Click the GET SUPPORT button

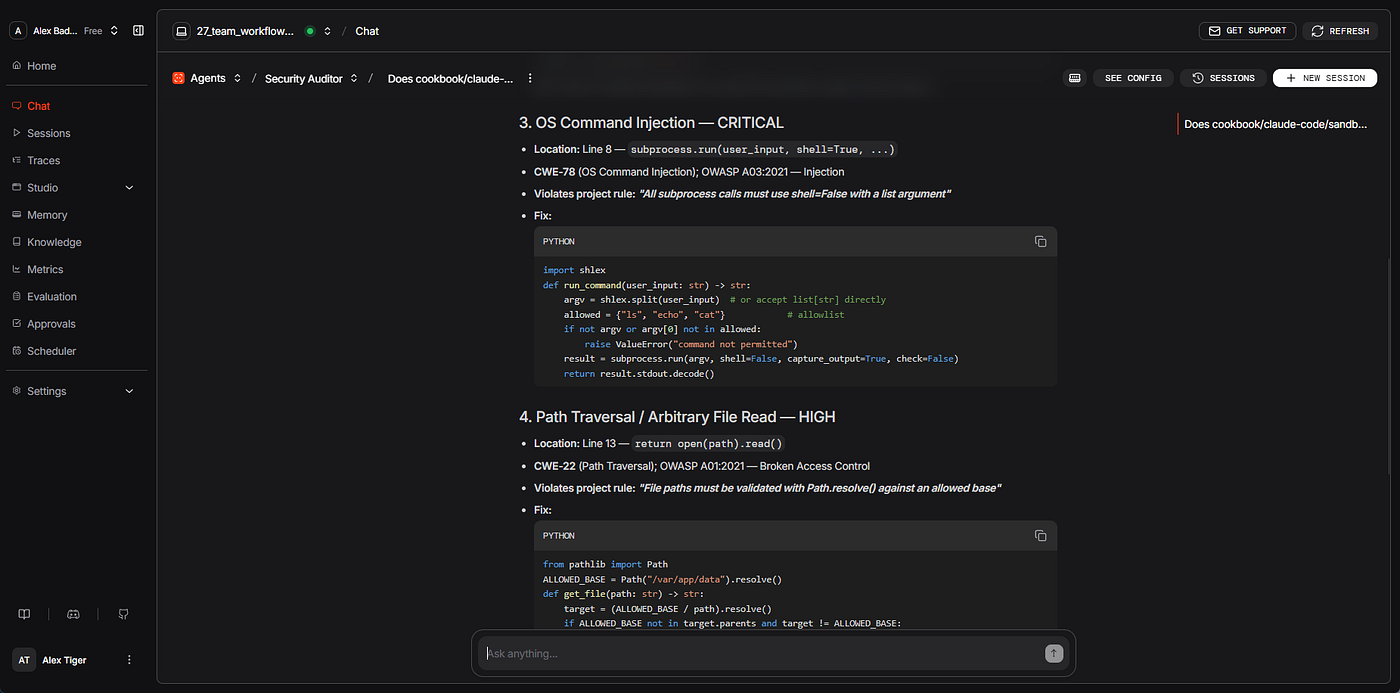(1247, 31)
